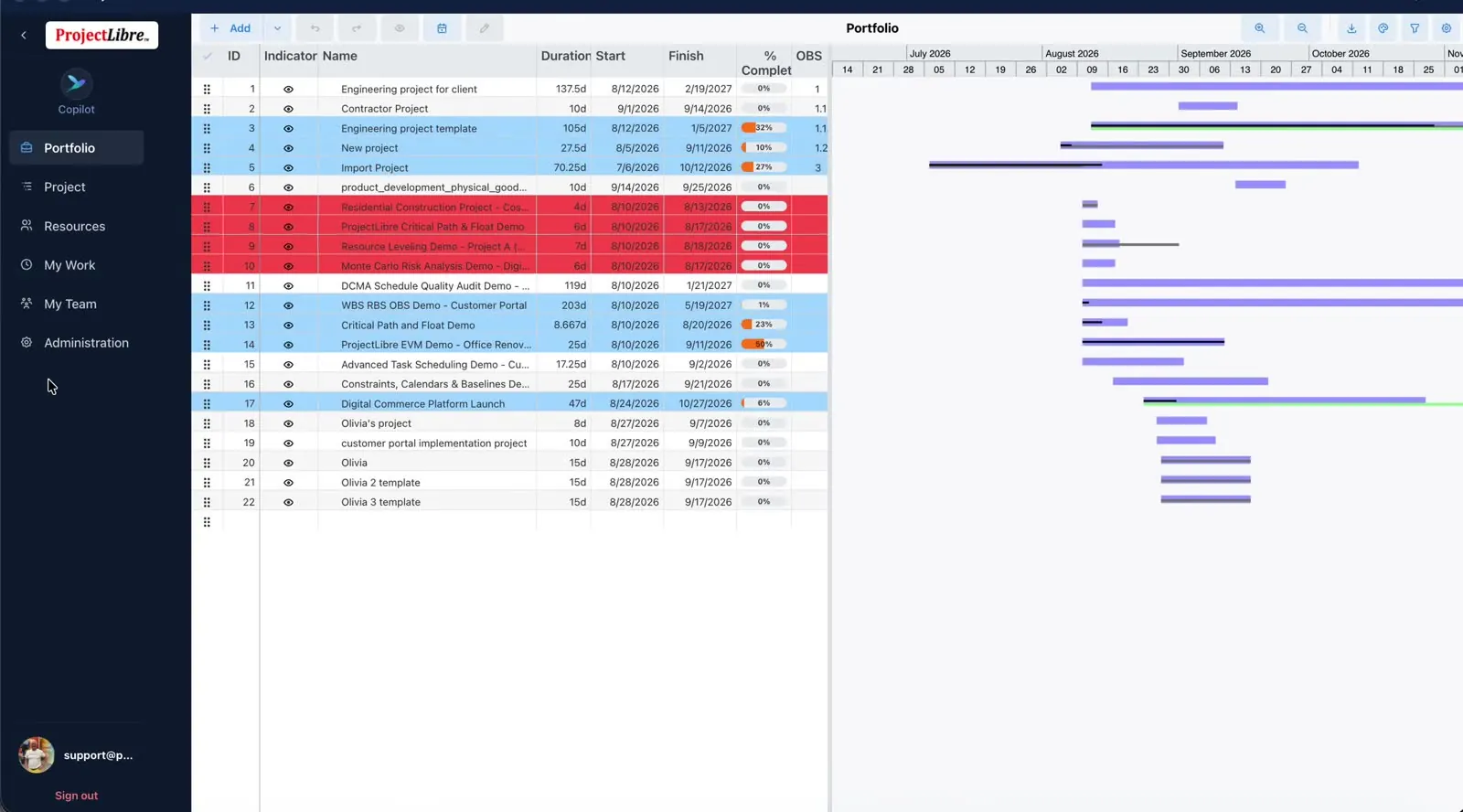The height and width of the screenshot is (812, 1463).
Task: Toggle eye for Critical Path and Float Demo
Action: (x=288, y=326)
